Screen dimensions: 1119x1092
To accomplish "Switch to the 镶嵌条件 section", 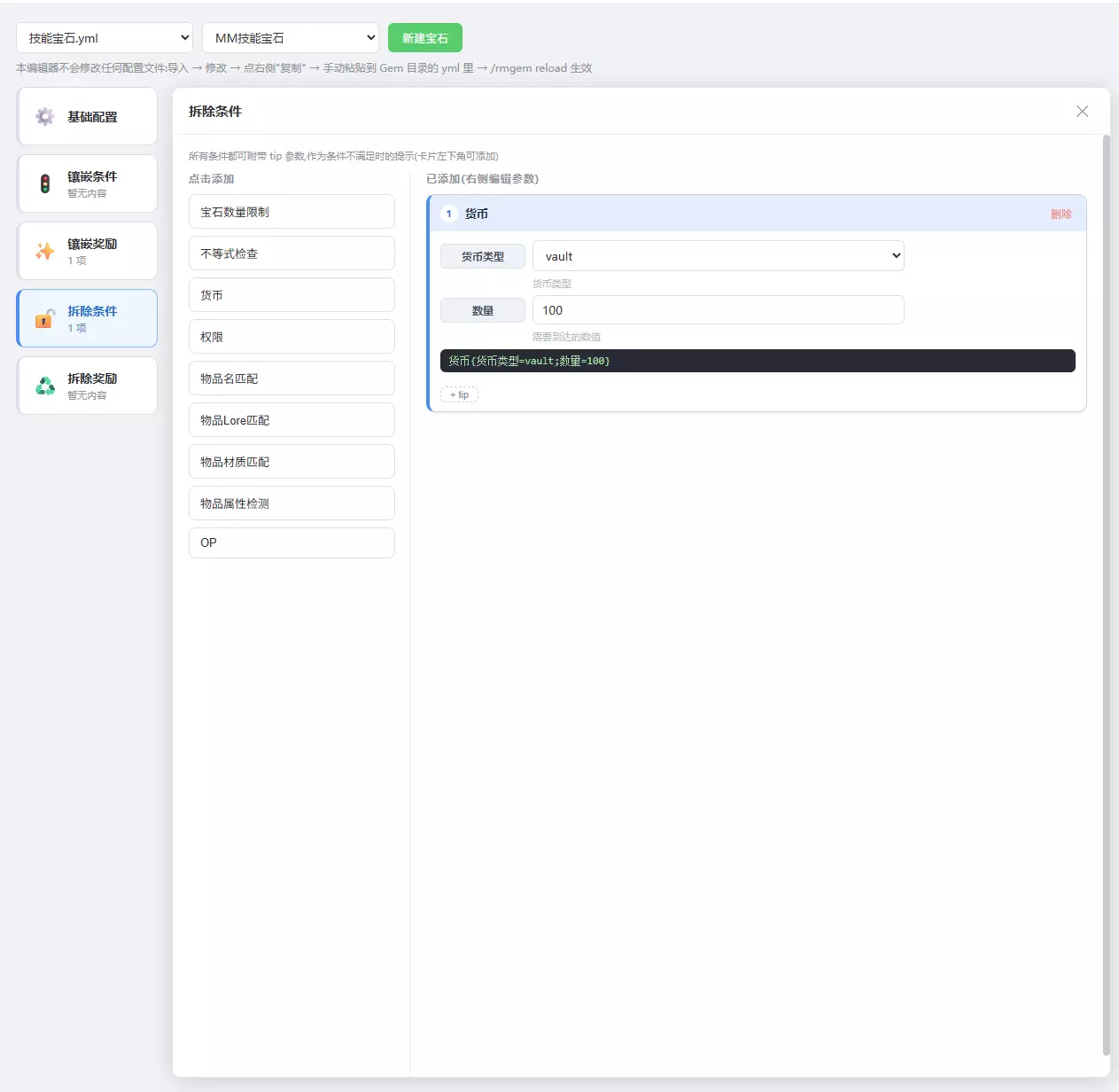I will point(87,183).
